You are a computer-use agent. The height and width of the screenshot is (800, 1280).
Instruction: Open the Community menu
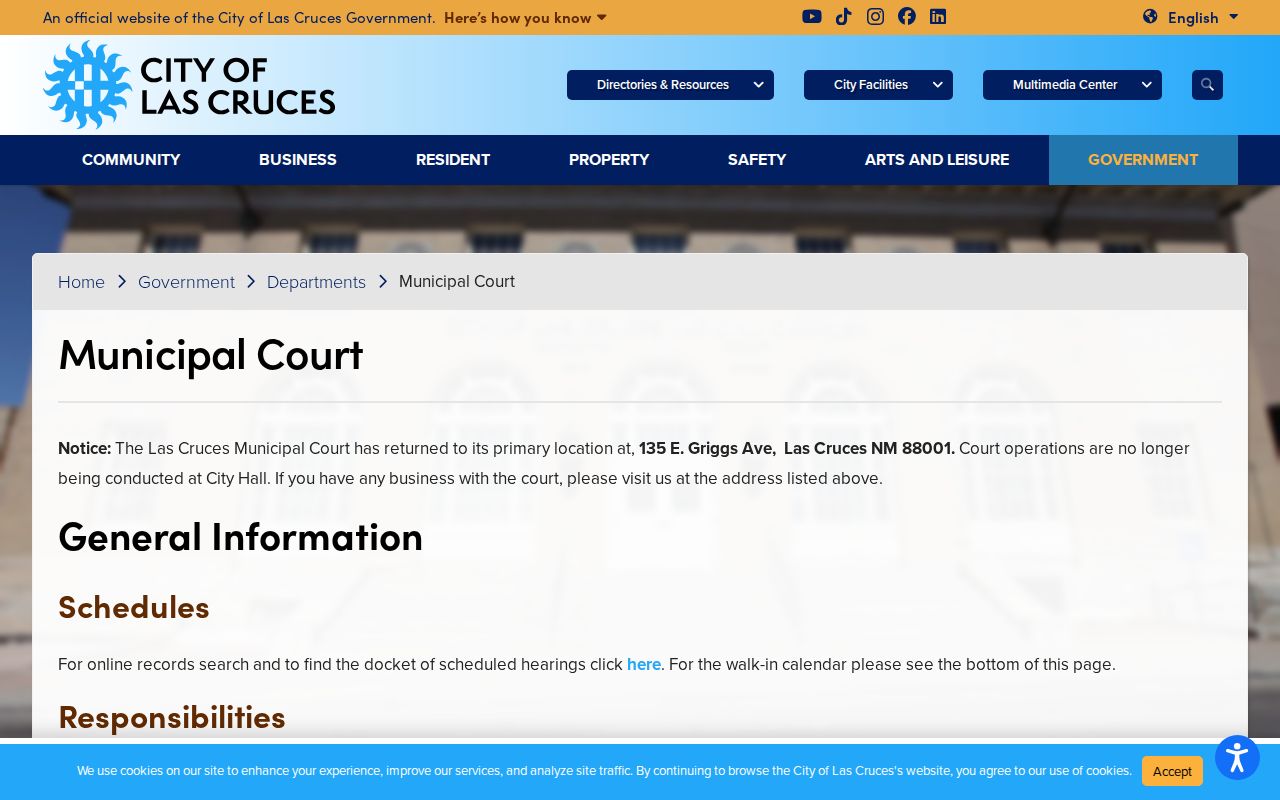click(131, 160)
